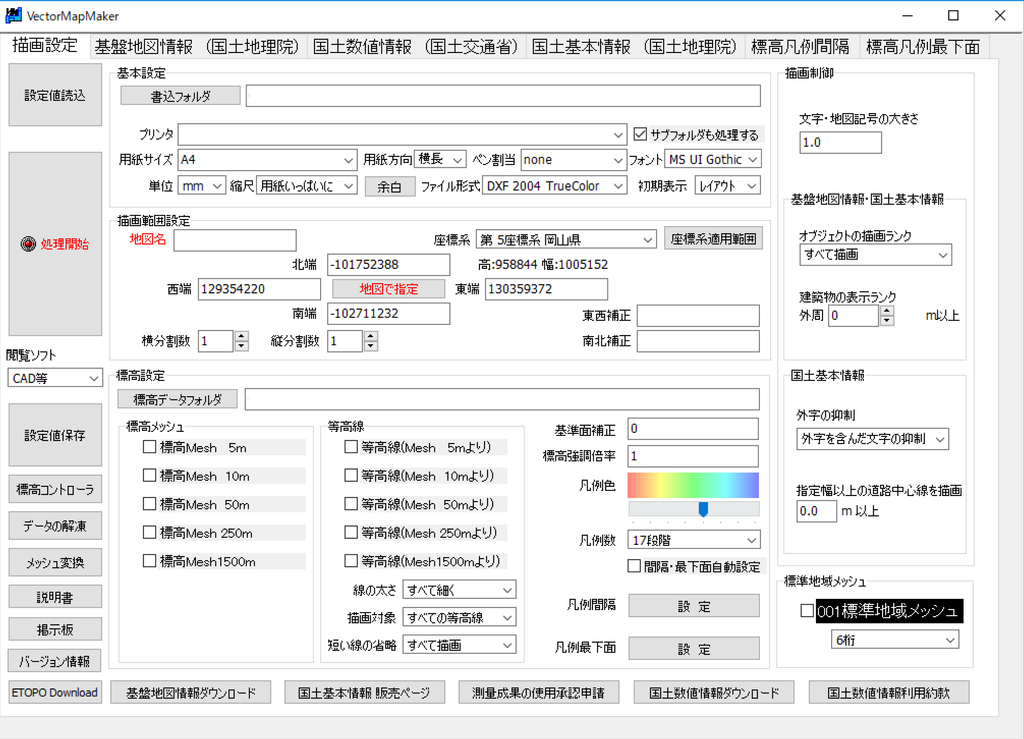Click the ETOPO Download button

pos(54,693)
